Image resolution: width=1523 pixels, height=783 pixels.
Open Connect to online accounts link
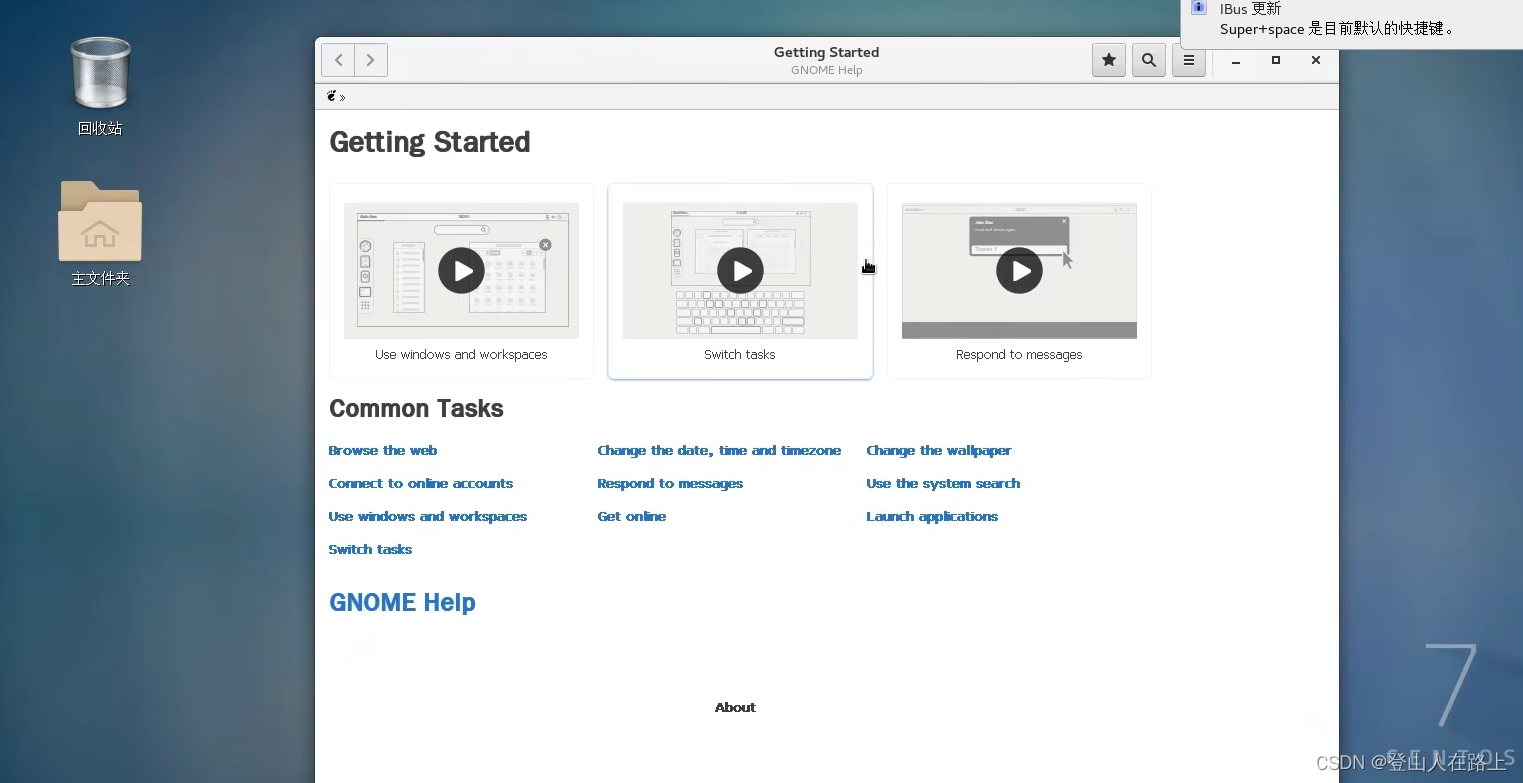[x=421, y=483]
